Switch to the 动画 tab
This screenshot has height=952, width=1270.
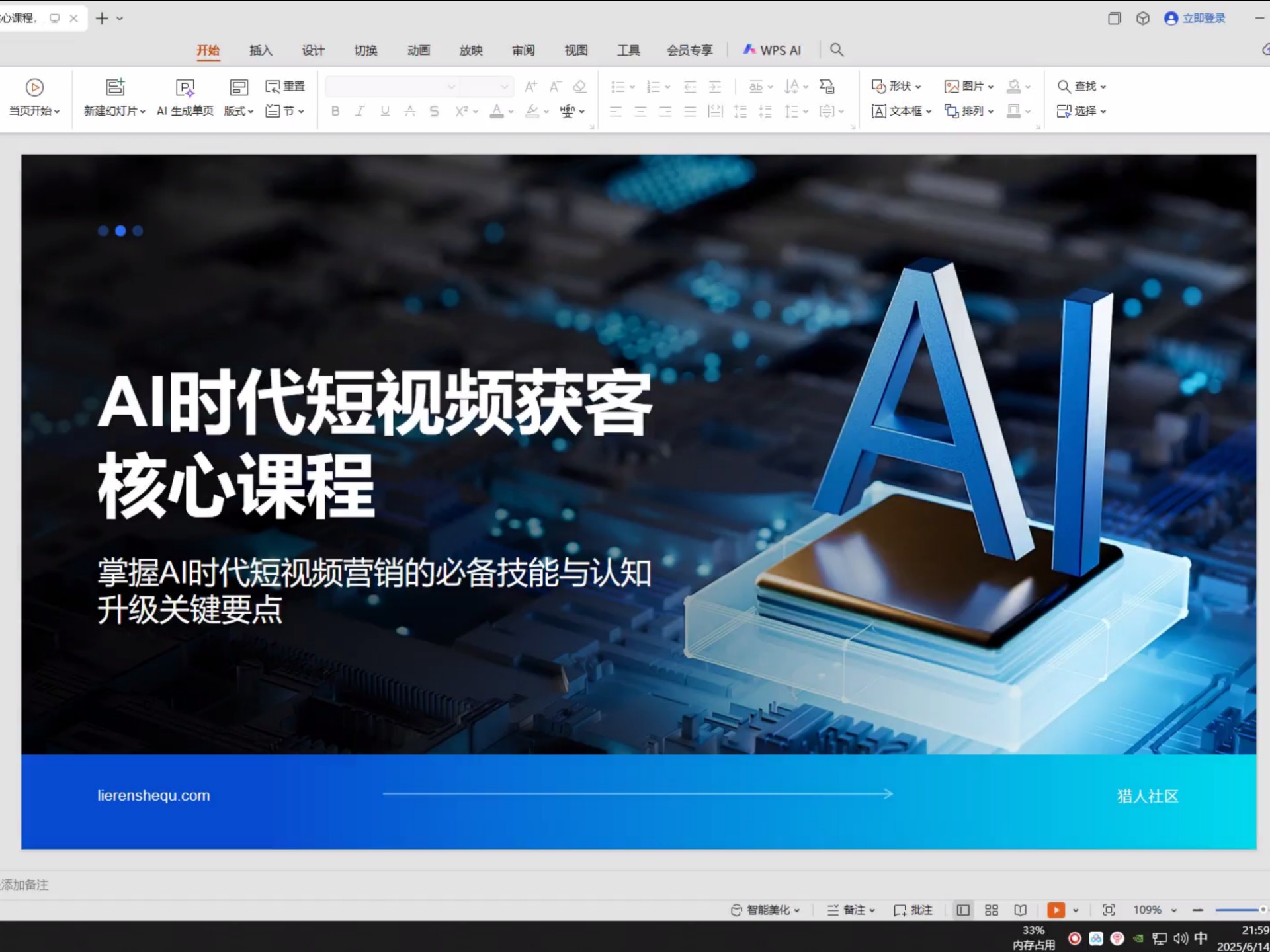pyautogui.click(x=418, y=50)
